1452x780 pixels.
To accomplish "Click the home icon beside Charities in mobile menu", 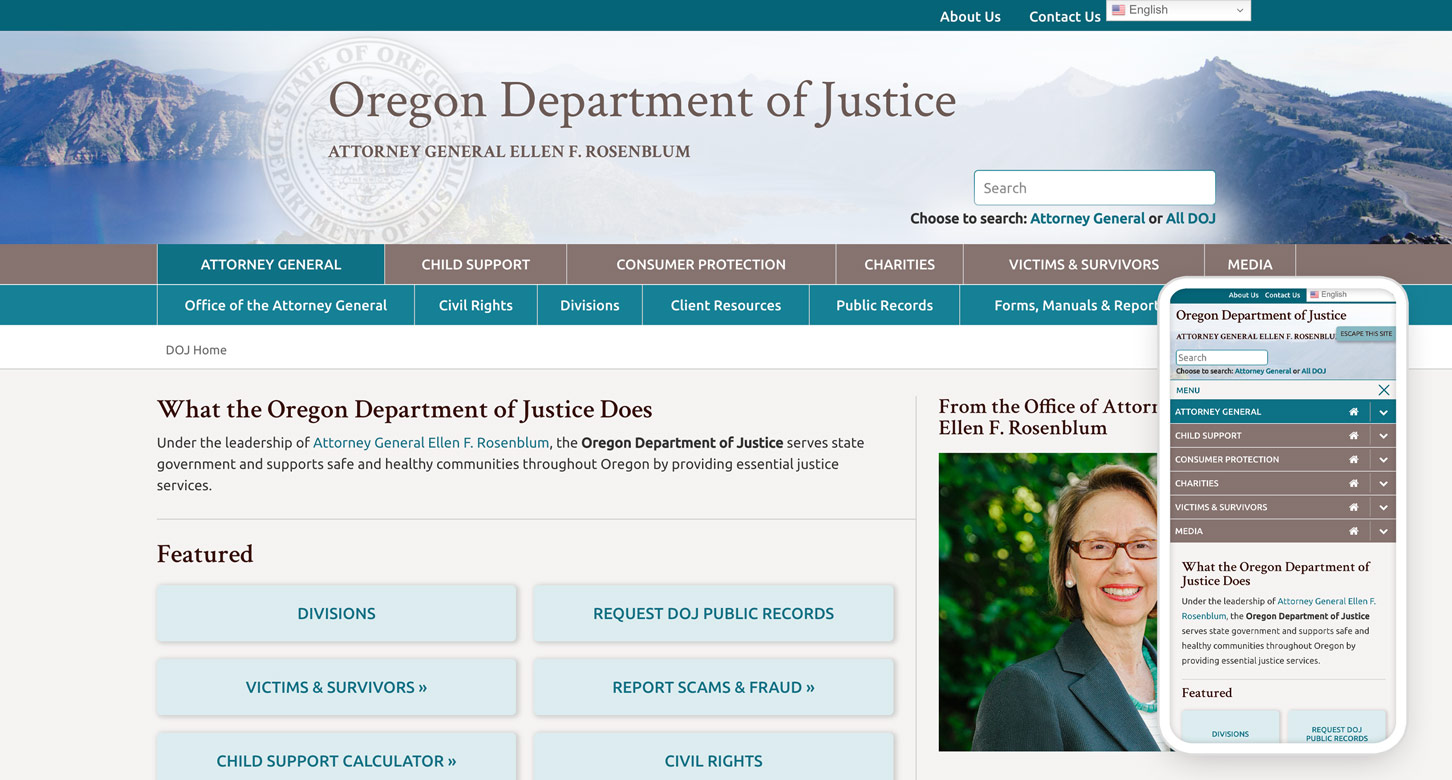I will click(1353, 484).
